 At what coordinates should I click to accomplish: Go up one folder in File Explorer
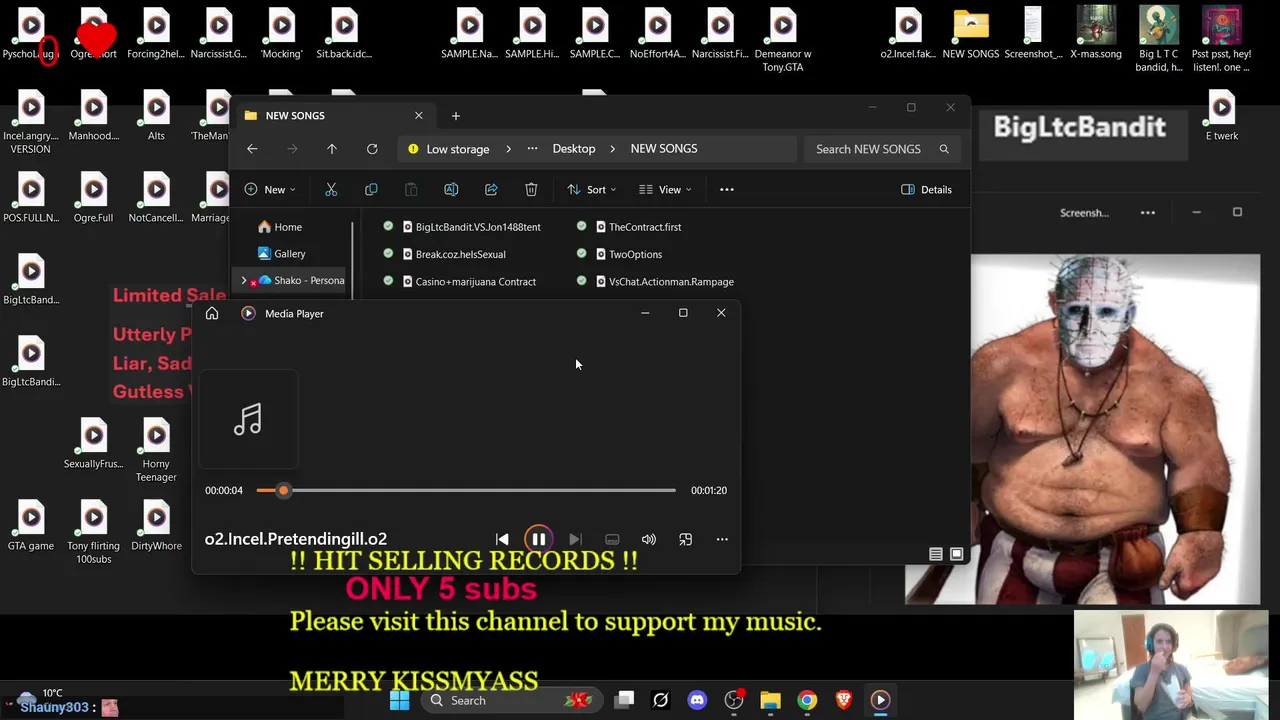pos(332,149)
